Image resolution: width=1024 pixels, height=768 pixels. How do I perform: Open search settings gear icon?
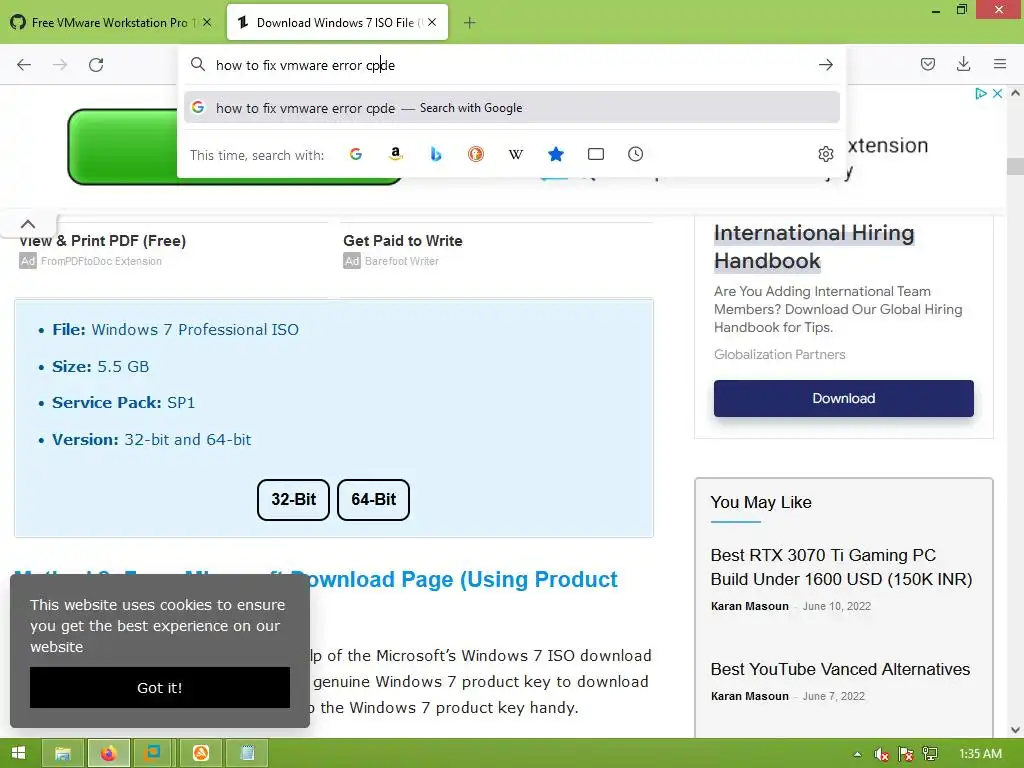[825, 154]
